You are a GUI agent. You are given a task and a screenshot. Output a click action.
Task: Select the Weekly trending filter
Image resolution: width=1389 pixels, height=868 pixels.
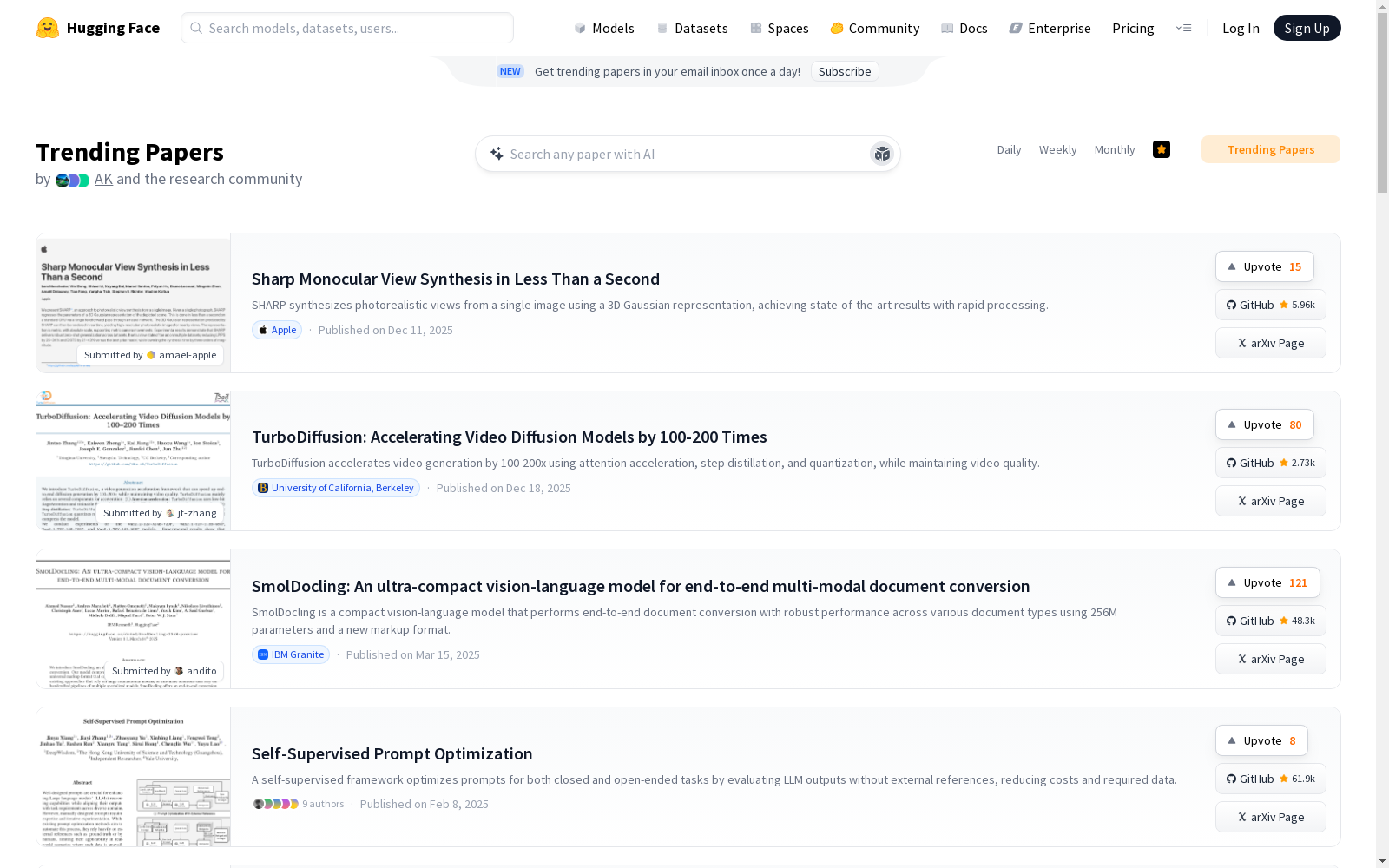1057,149
